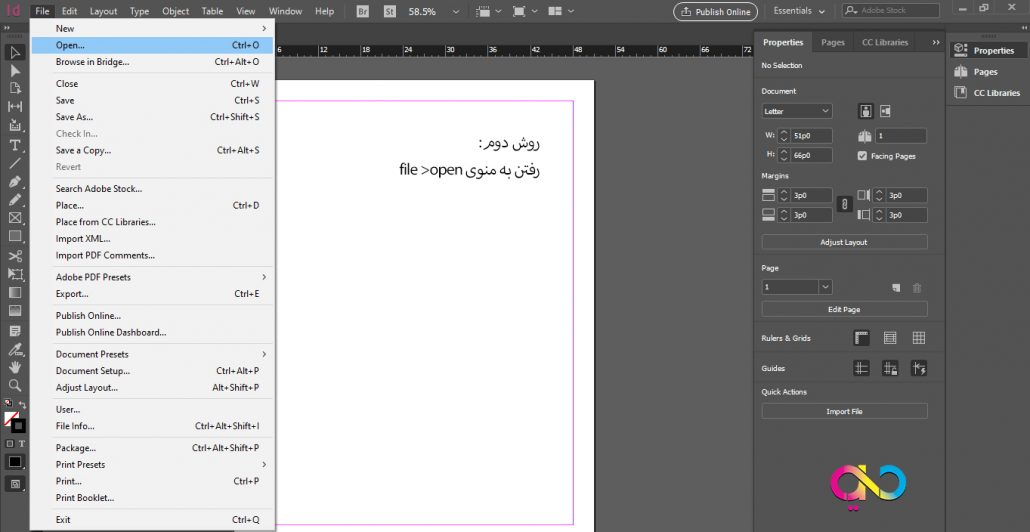Click CC Libraries icon in dock
Image resolution: width=1030 pixels, height=532 pixels.
(x=961, y=93)
